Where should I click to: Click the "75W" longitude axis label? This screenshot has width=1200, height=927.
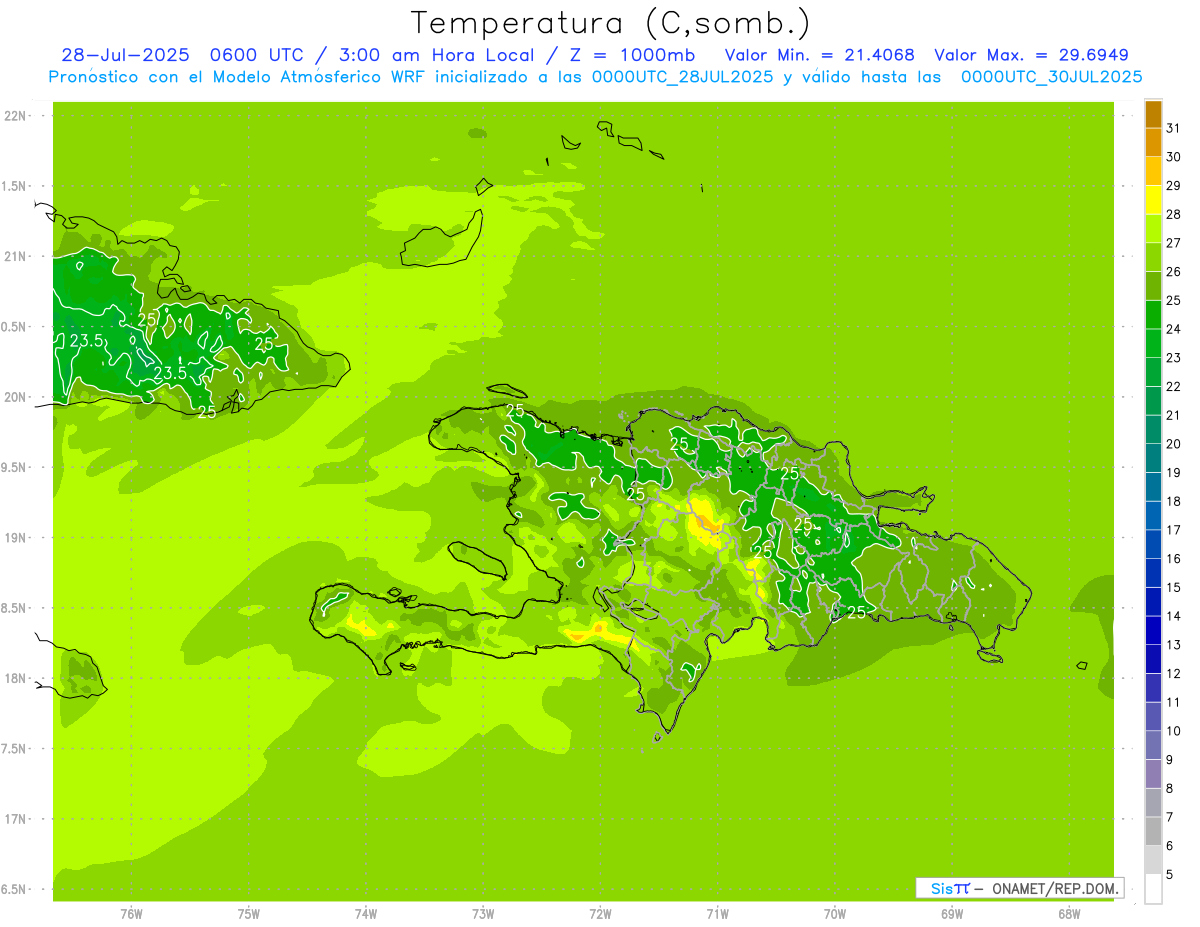pyautogui.click(x=249, y=914)
